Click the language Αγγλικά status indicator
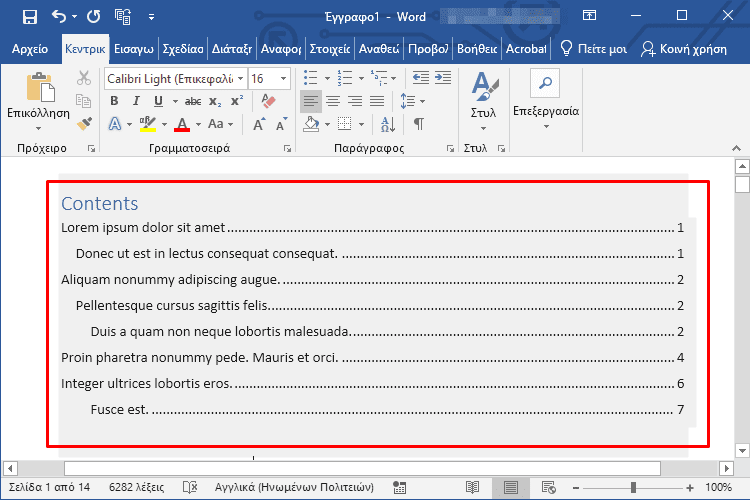The height and width of the screenshot is (500, 750). [x=294, y=488]
